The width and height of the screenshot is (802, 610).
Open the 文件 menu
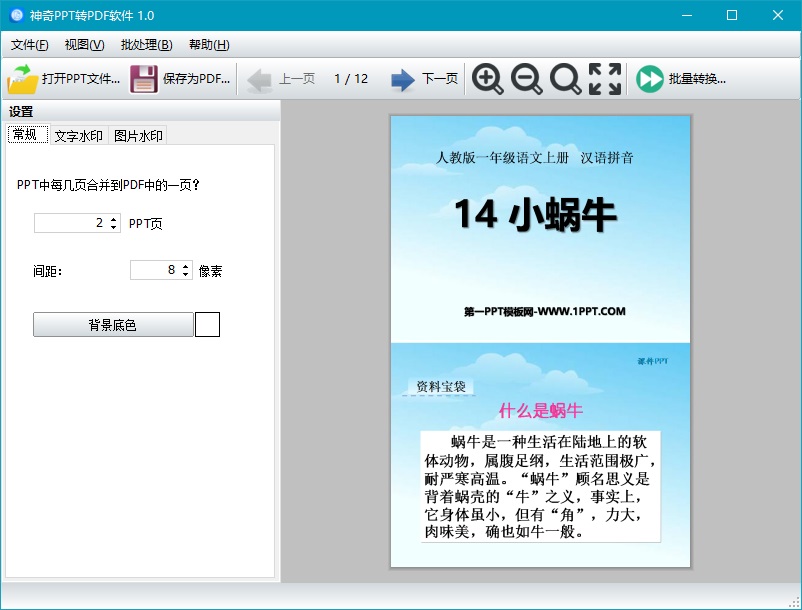pyautogui.click(x=28, y=44)
